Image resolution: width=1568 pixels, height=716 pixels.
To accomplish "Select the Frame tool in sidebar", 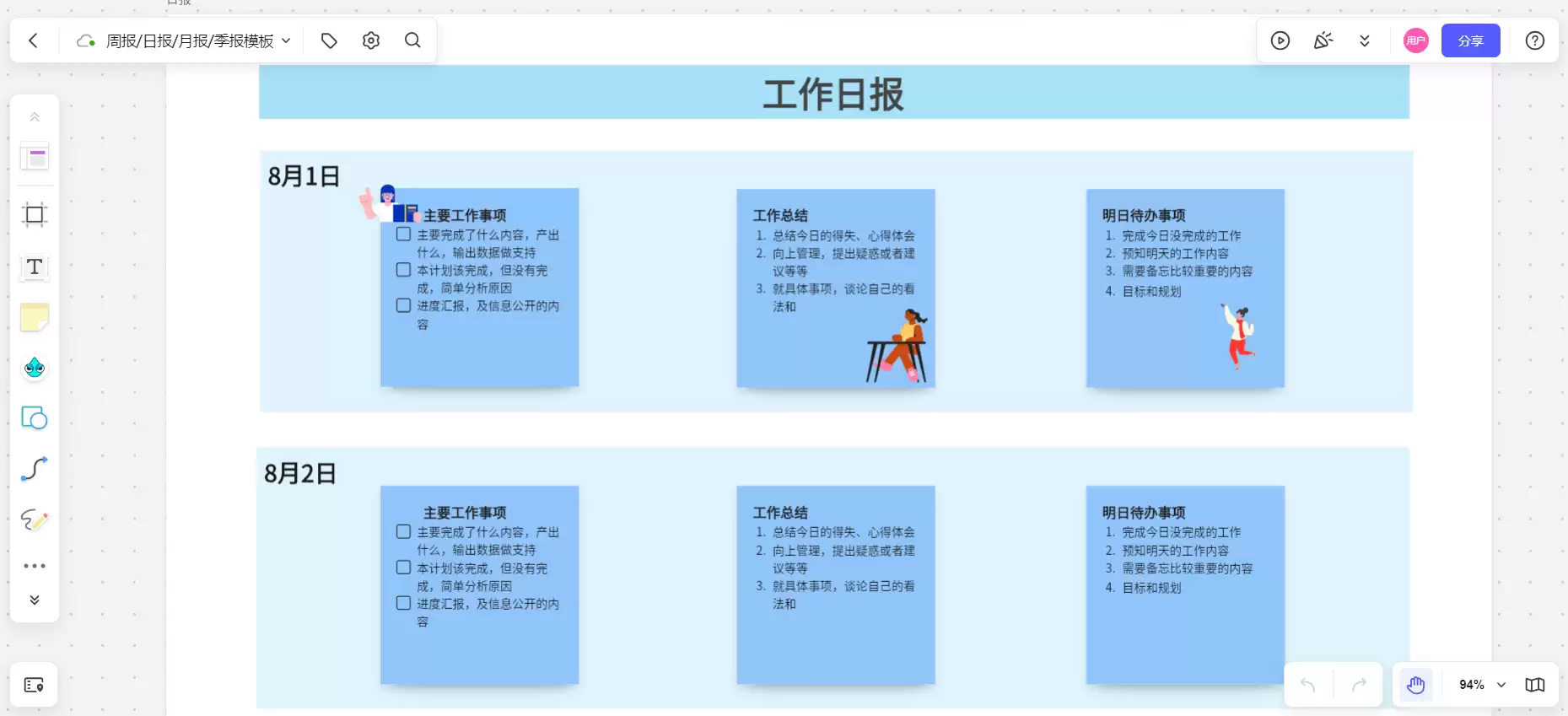I will [x=35, y=214].
